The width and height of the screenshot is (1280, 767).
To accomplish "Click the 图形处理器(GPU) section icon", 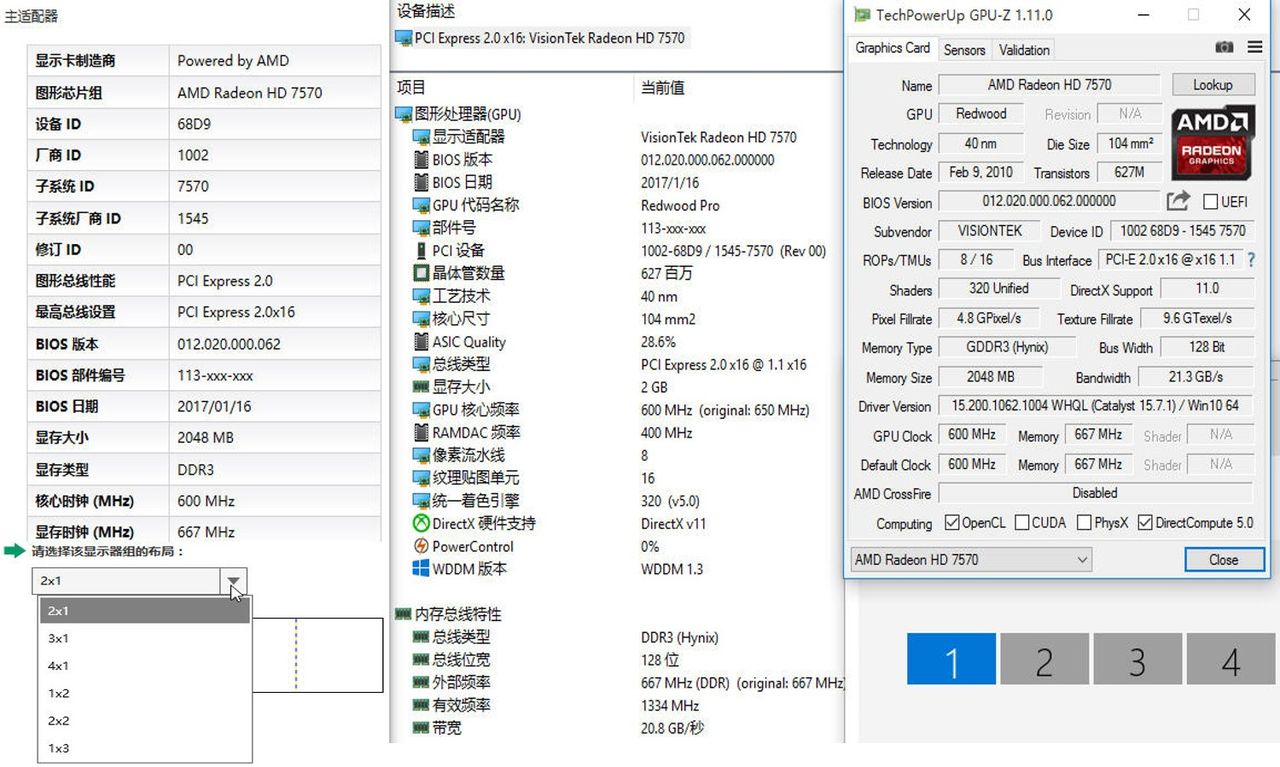I will [x=404, y=114].
